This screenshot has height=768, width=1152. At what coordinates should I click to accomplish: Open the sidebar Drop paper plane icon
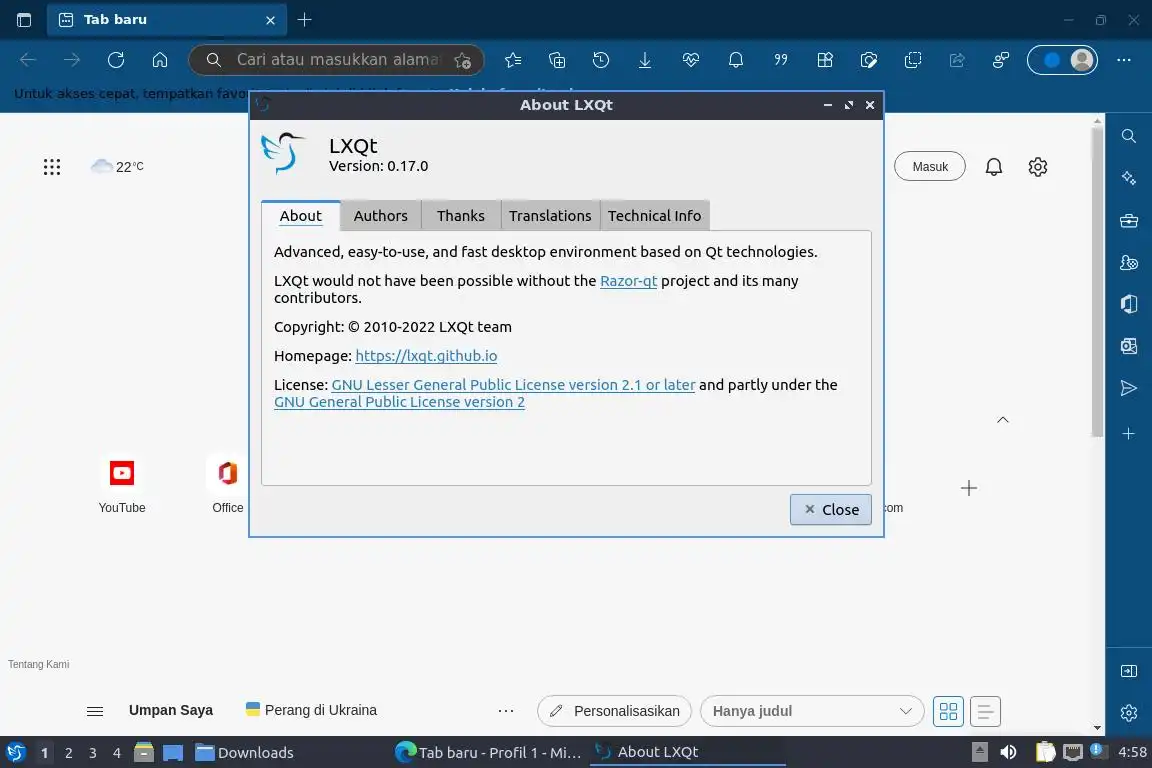(1128, 388)
